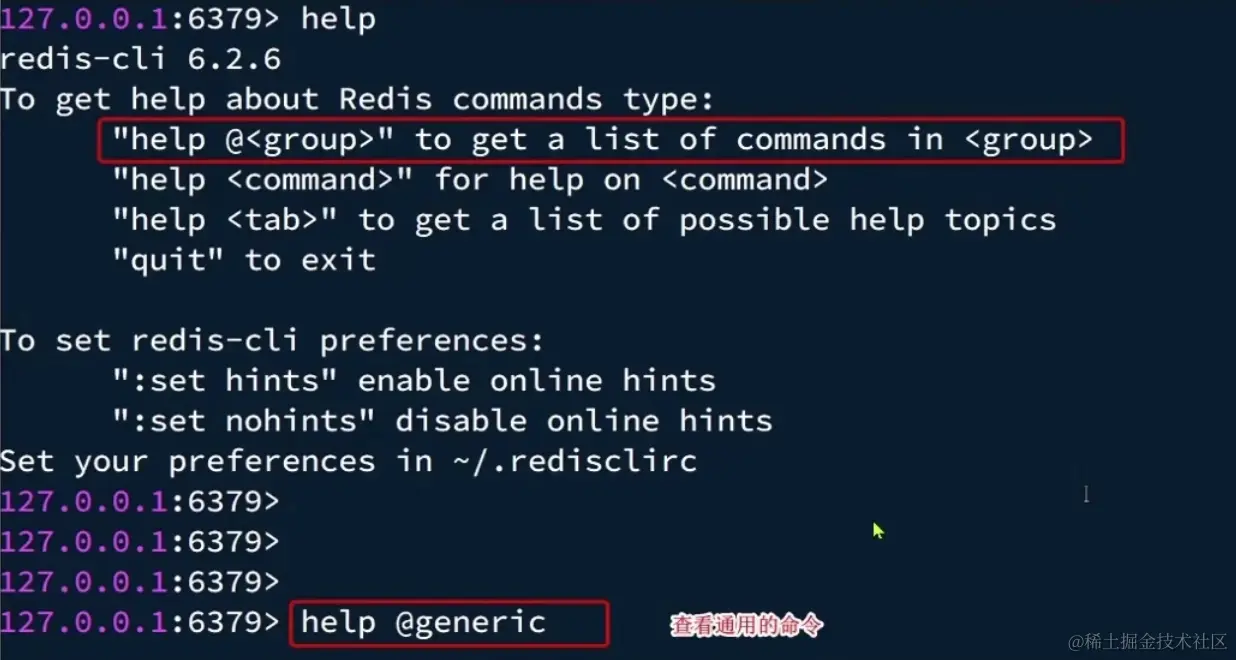This screenshot has width=1236, height=660.
Task: Click the "redis-cli 6.2.6" version line
Action: [140, 59]
